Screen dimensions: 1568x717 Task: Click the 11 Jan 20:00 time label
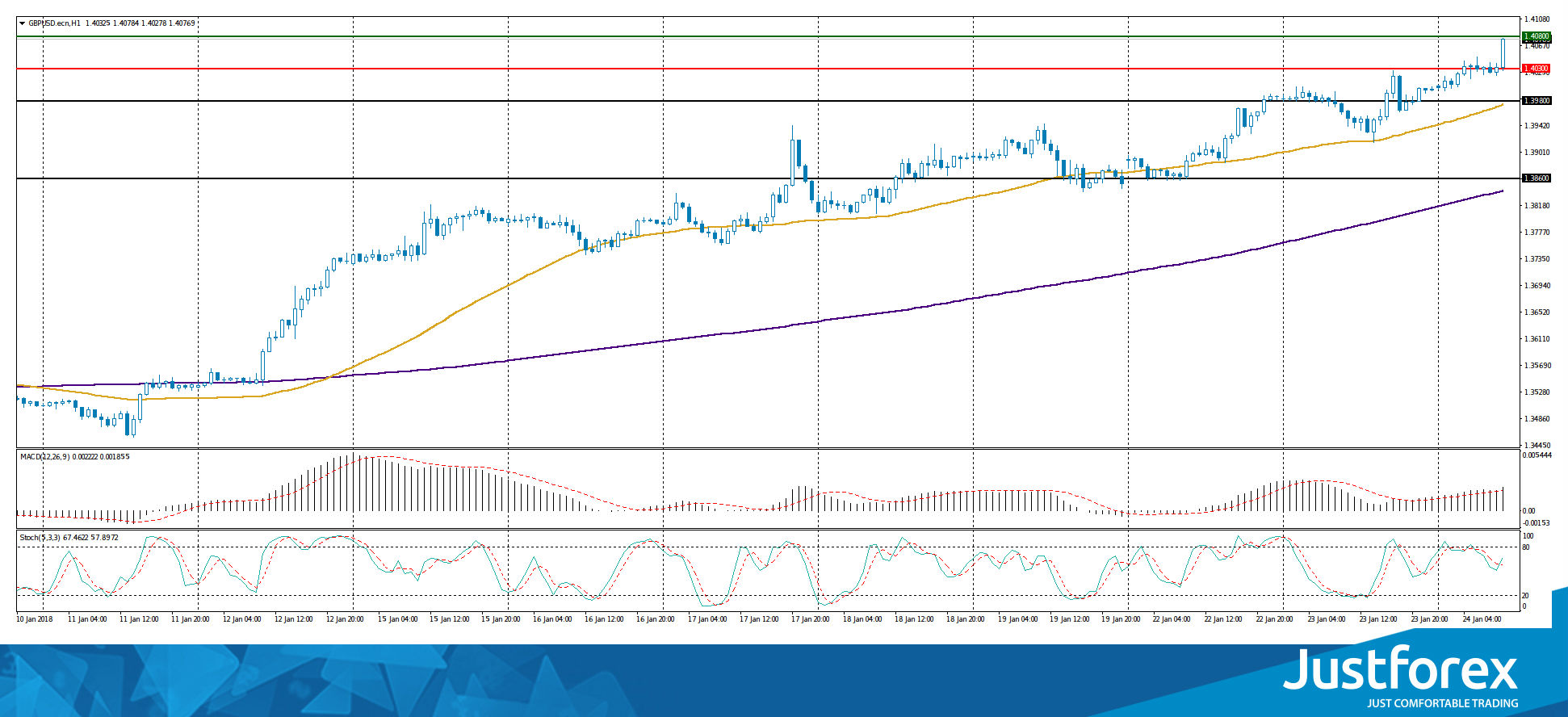coord(191,619)
